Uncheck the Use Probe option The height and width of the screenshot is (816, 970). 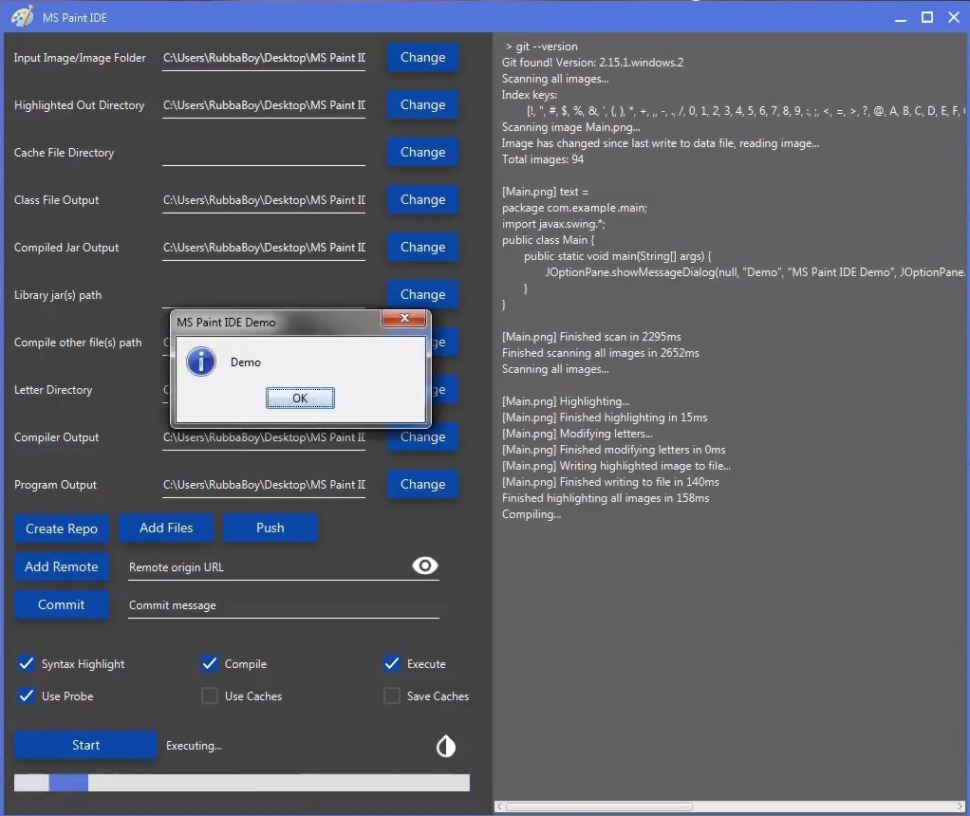pyautogui.click(x=26, y=696)
